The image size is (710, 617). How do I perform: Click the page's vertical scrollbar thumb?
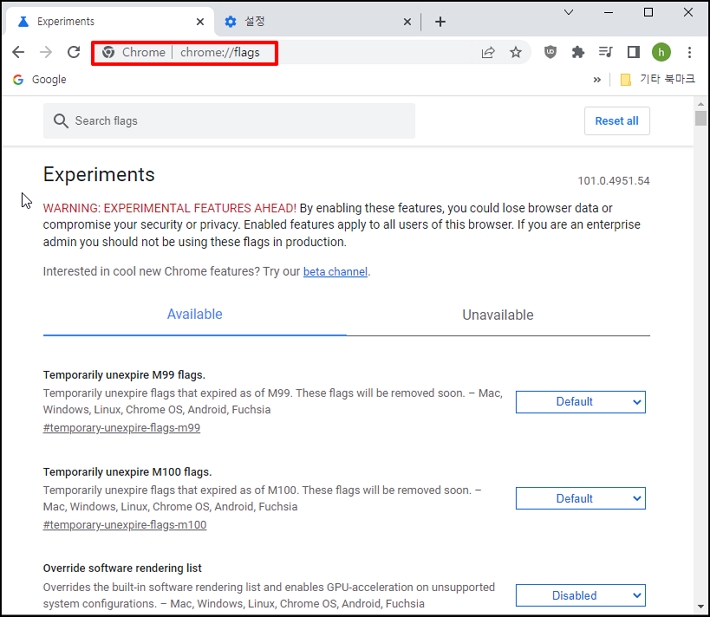[700, 118]
